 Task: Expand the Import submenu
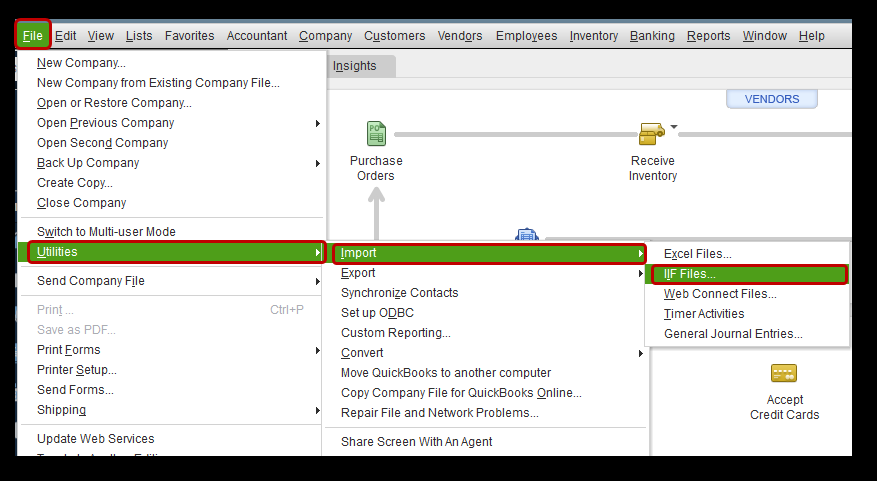(x=489, y=253)
